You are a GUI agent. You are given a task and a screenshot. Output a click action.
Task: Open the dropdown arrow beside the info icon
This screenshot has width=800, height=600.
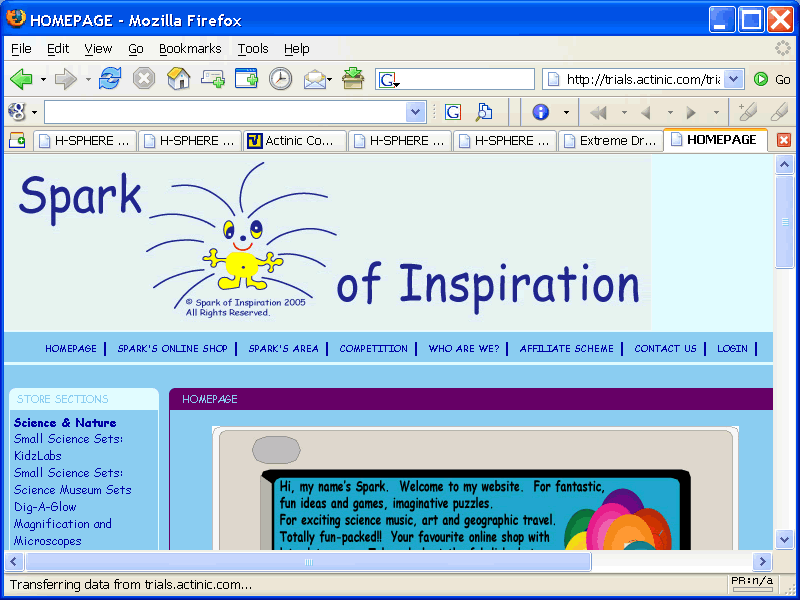(566, 112)
